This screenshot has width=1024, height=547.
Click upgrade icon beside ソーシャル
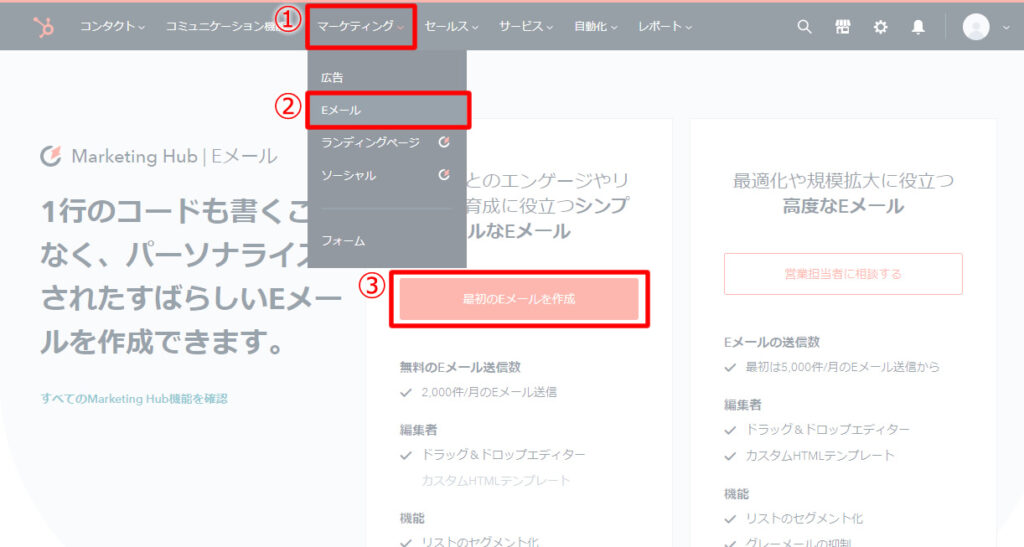tap(444, 174)
